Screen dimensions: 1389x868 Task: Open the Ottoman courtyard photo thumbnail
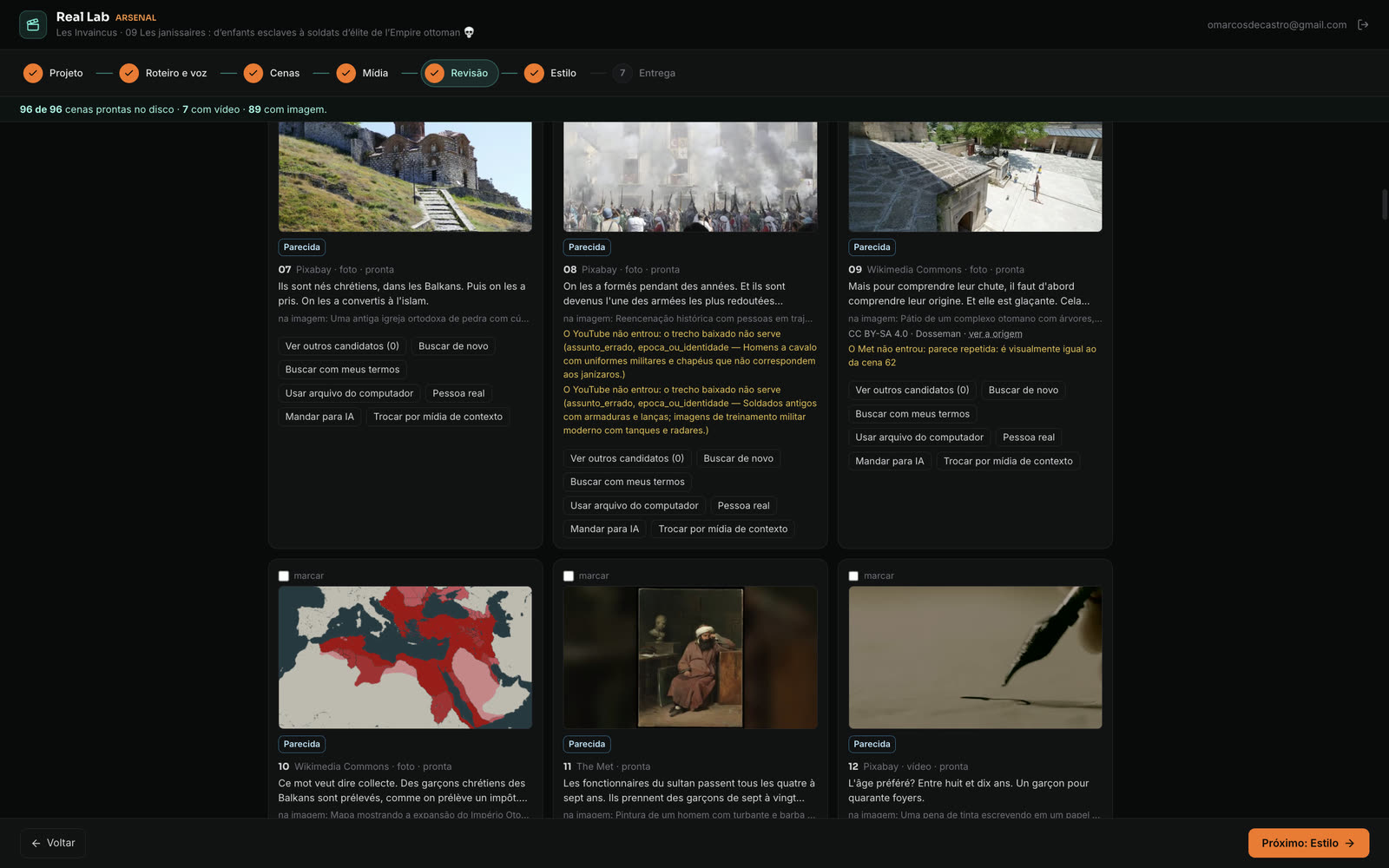coord(975,177)
